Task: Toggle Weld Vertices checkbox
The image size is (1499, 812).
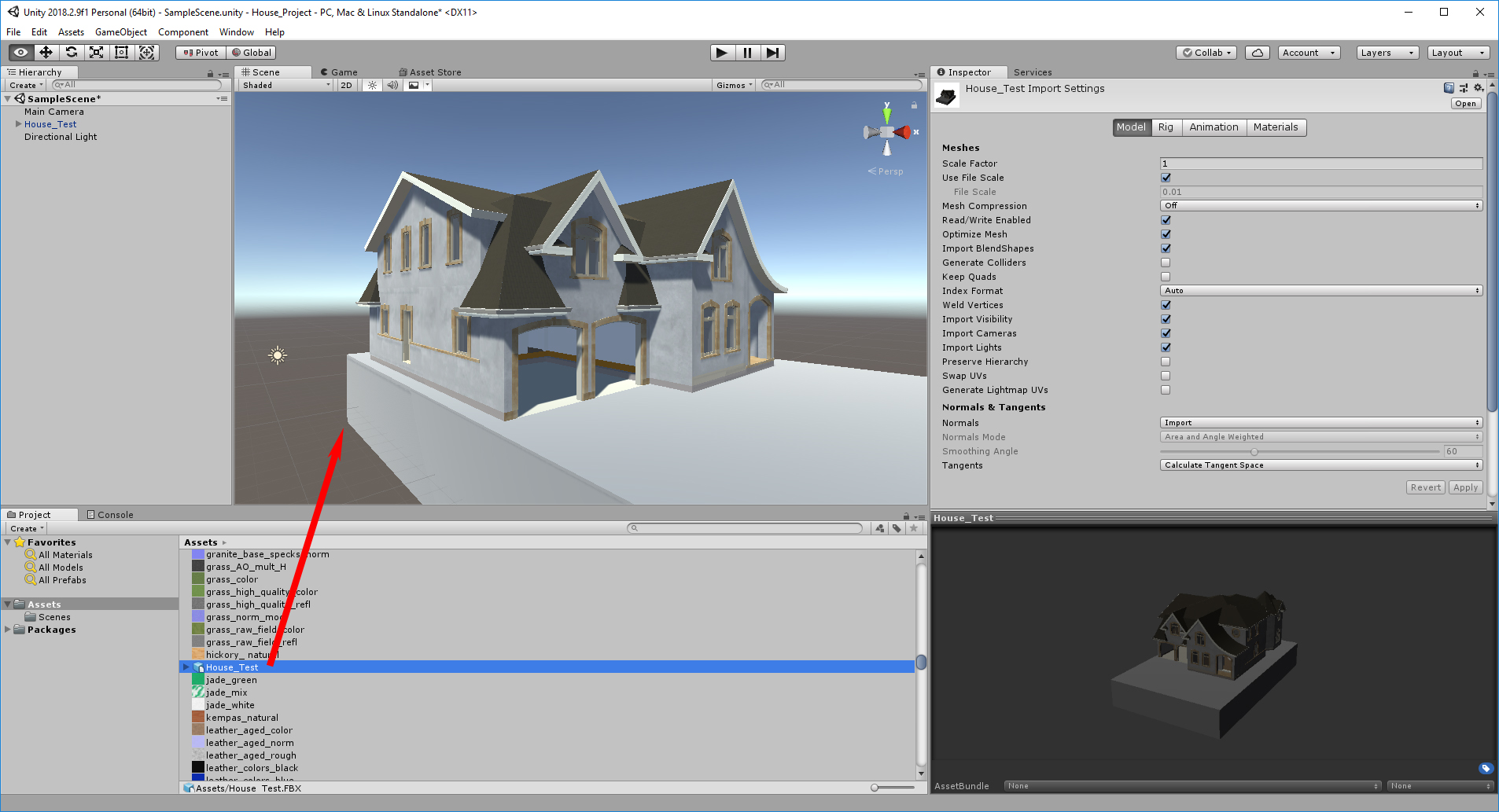Action: click(1166, 305)
